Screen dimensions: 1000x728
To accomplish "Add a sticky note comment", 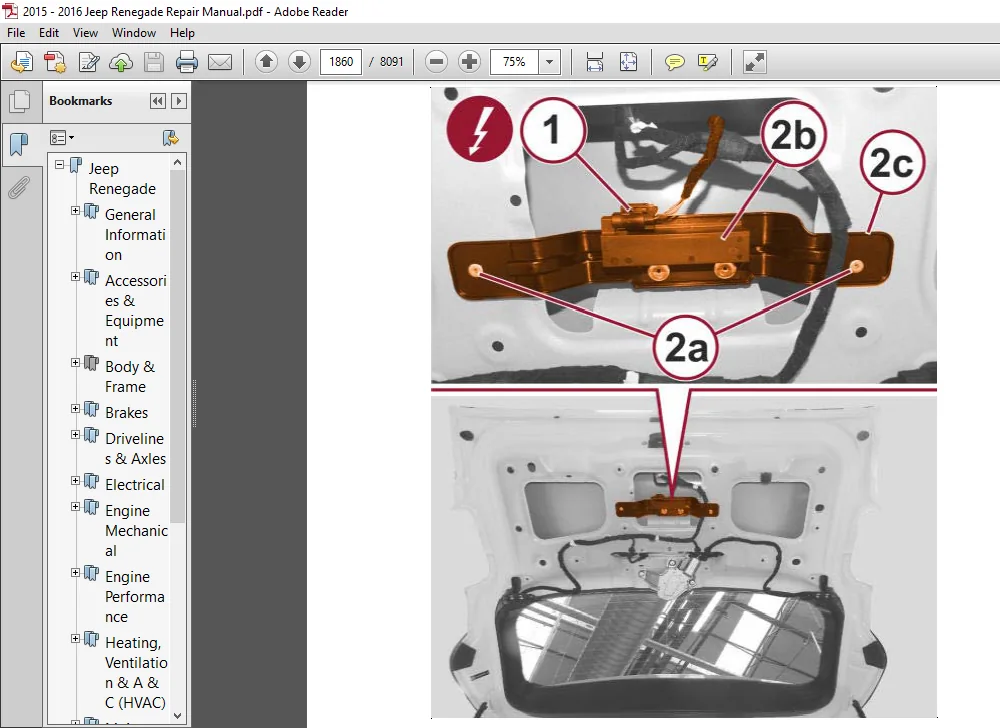I will 674,62.
